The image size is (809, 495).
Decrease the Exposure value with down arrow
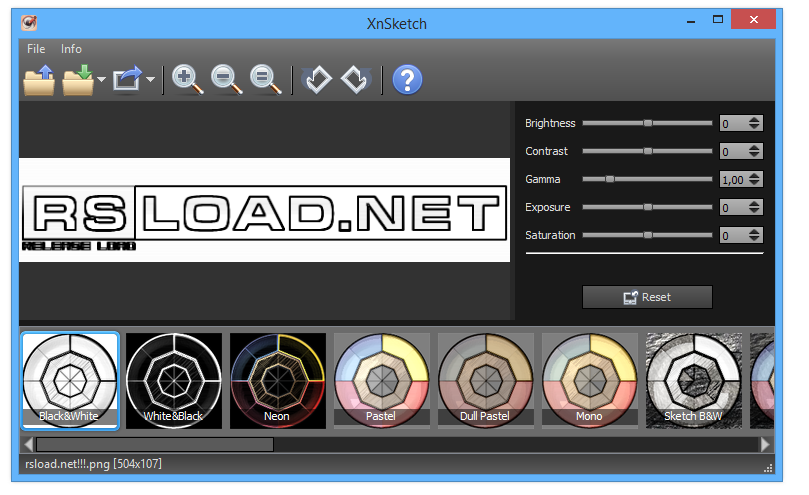[x=754, y=211]
